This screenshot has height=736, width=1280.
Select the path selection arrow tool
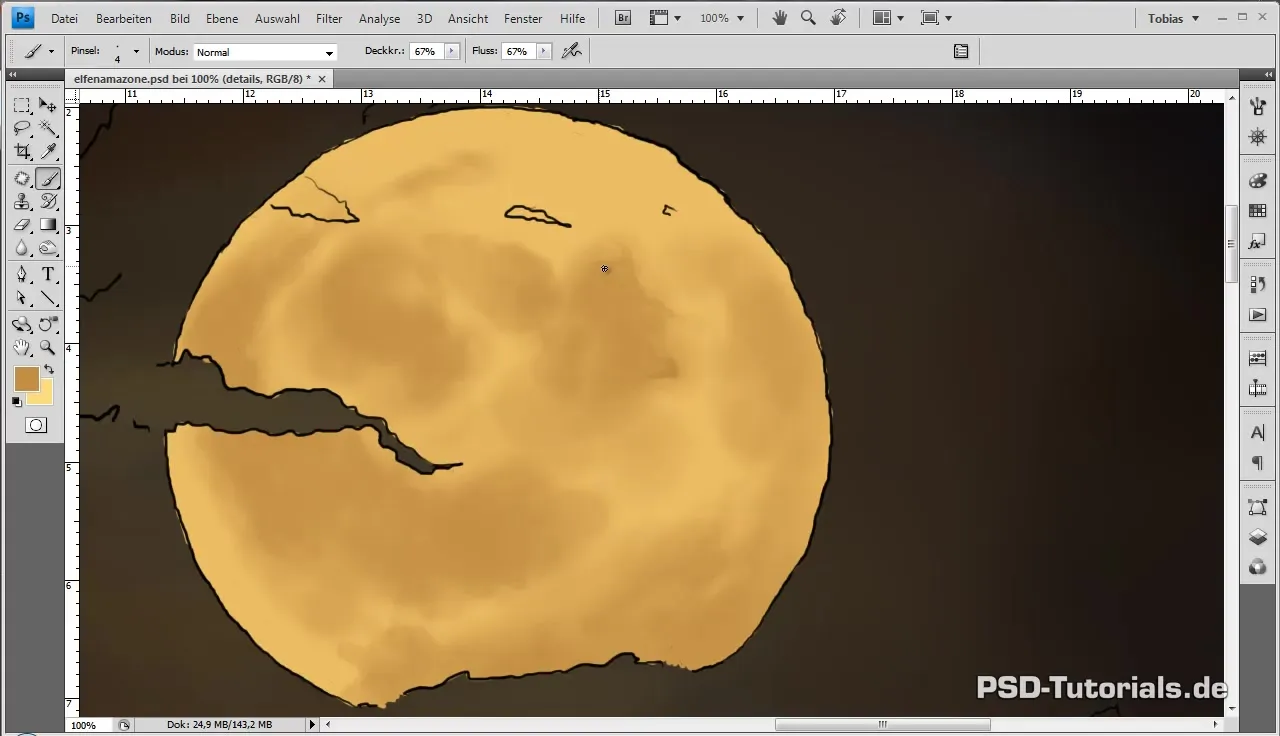point(22,298)
